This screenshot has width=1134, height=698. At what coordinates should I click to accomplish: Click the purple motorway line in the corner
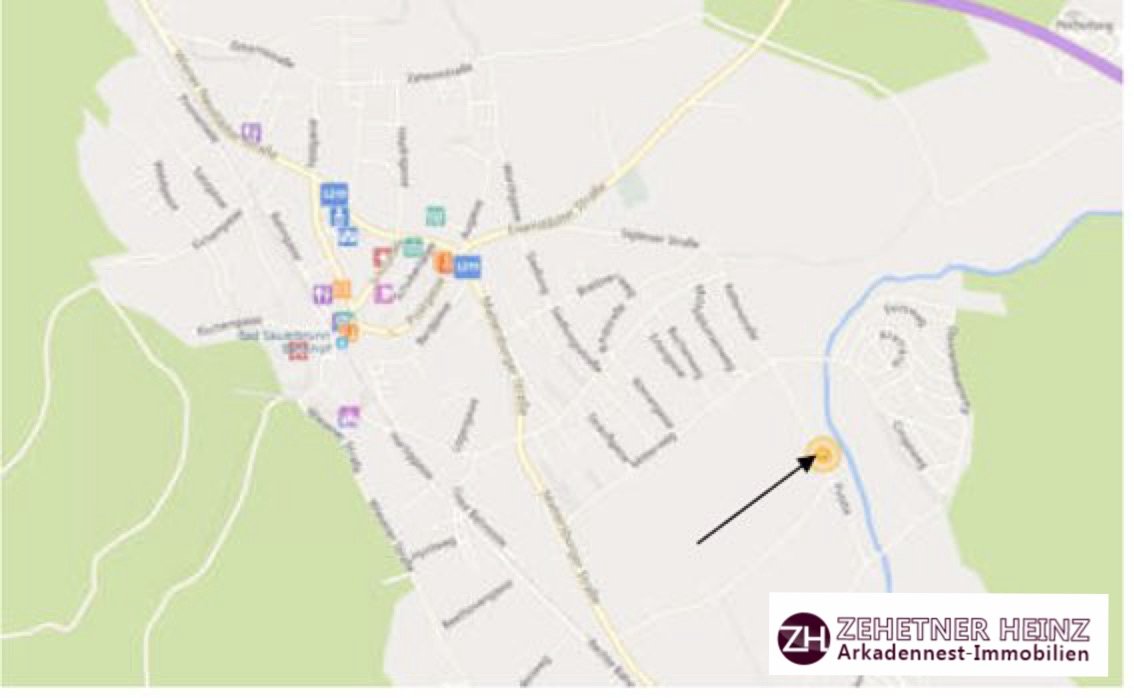click(x=1049, y=33)
